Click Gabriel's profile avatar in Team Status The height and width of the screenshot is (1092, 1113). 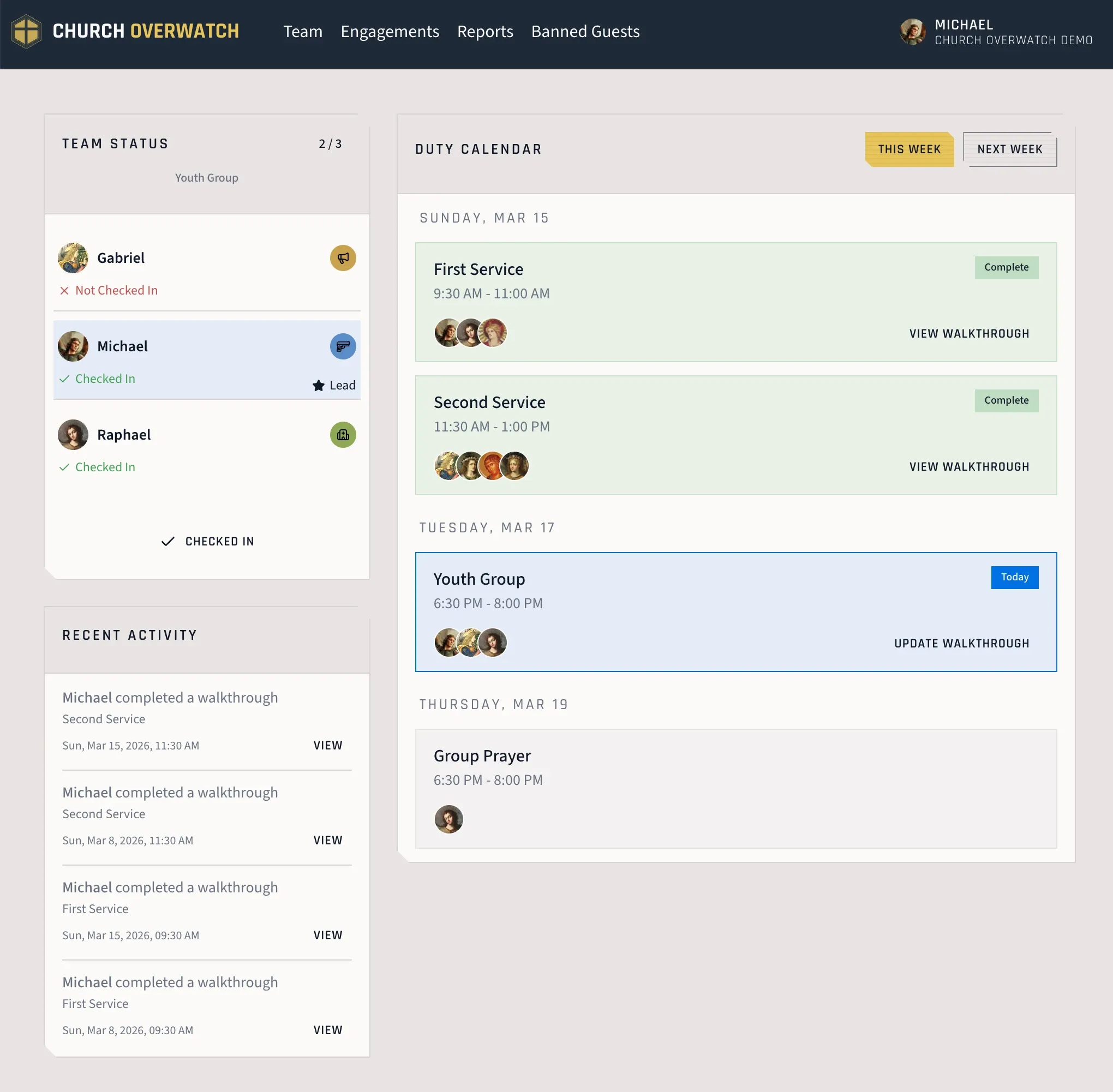point(73,258)
